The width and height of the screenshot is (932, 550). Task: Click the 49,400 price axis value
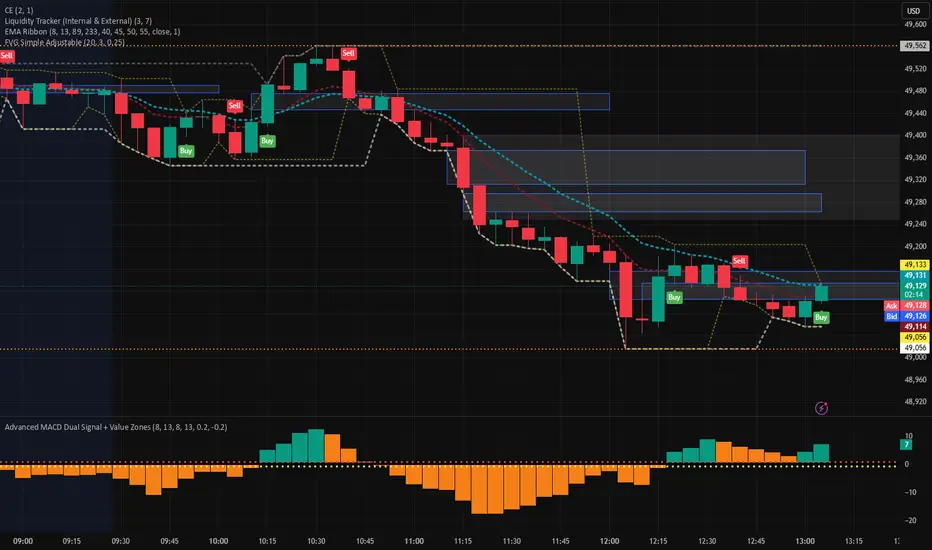pyautogui.click(x=915, y=135)
